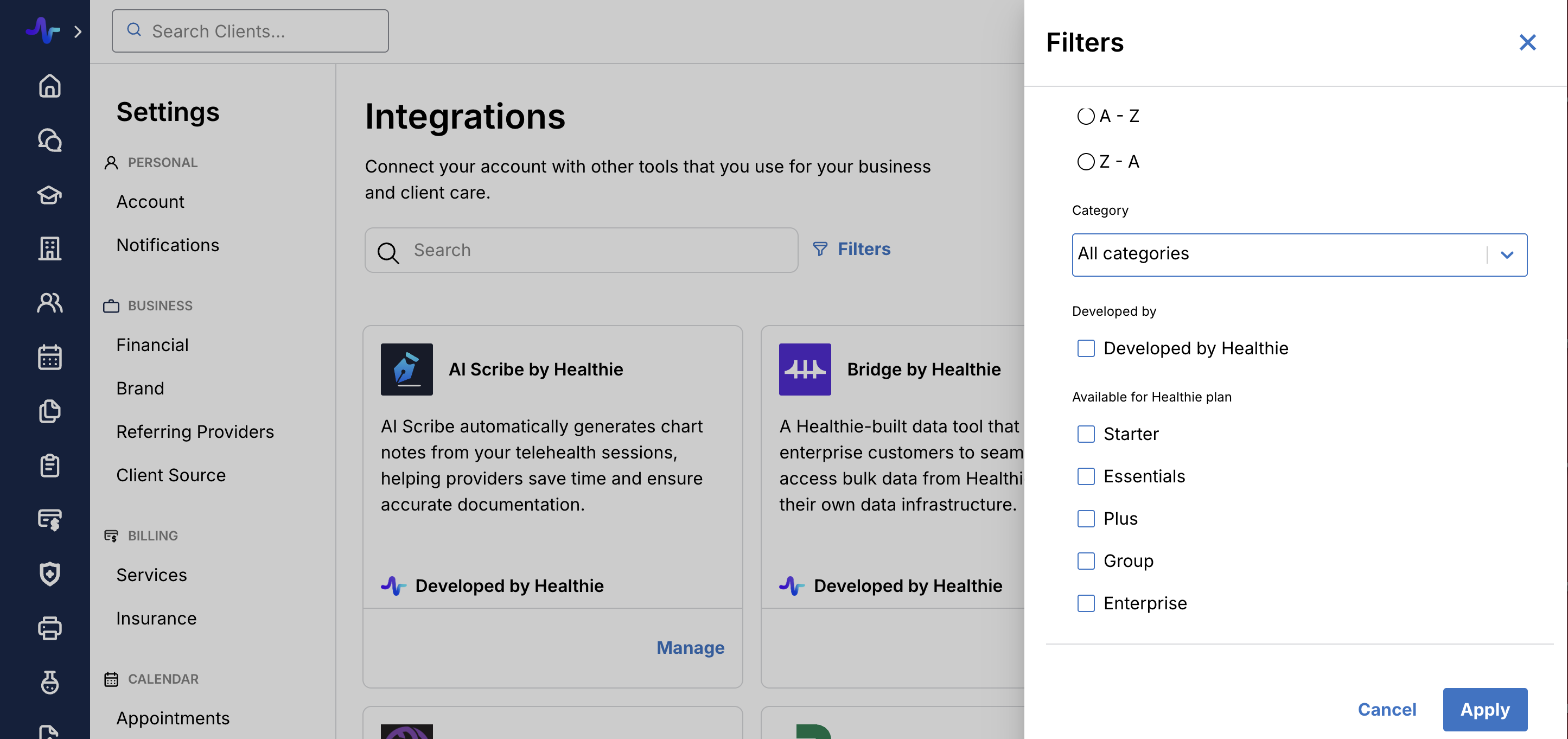Go to Referring Providers settings

pyautogui.click(x=195, y=431)
